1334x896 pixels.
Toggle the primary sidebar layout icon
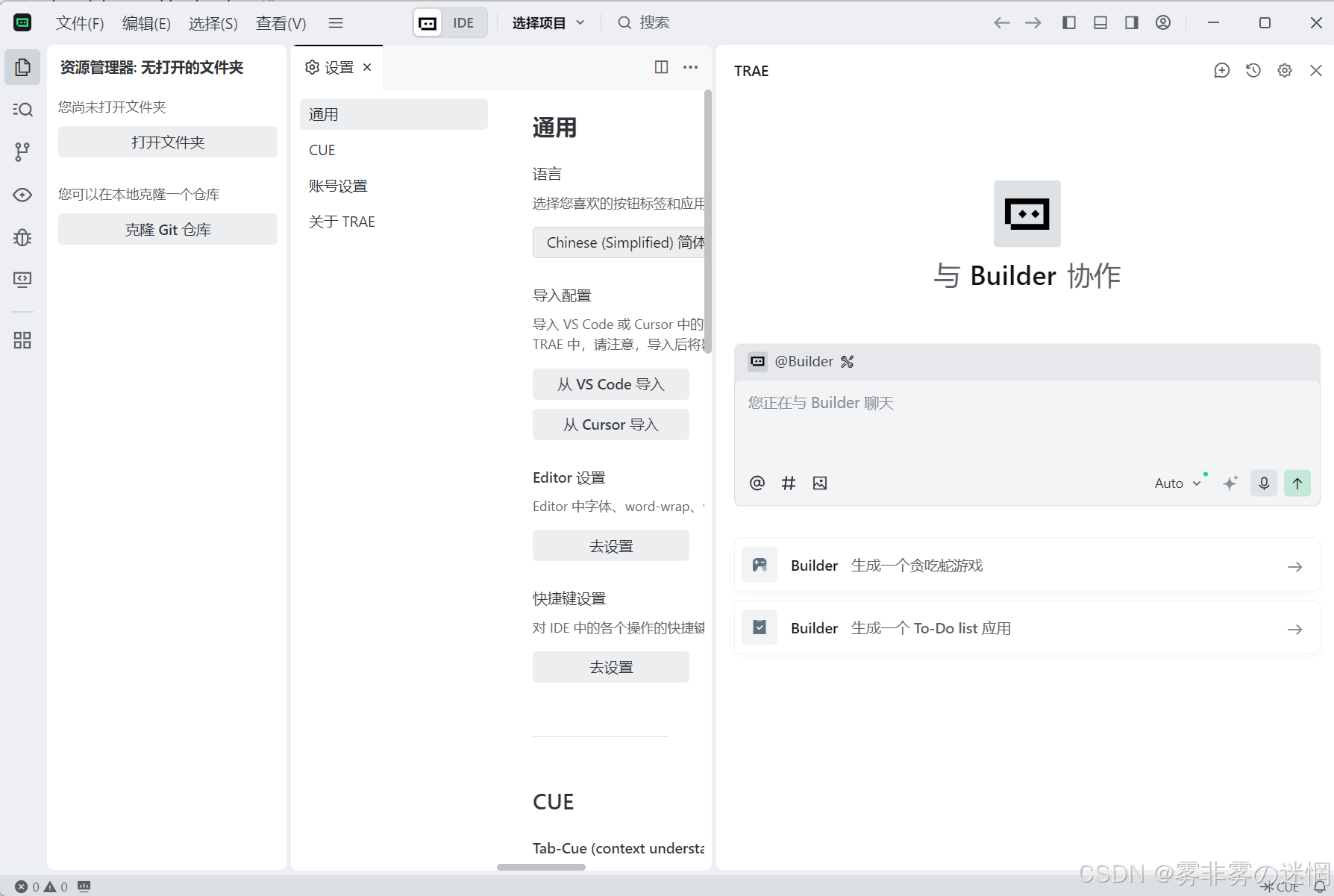1069,23
